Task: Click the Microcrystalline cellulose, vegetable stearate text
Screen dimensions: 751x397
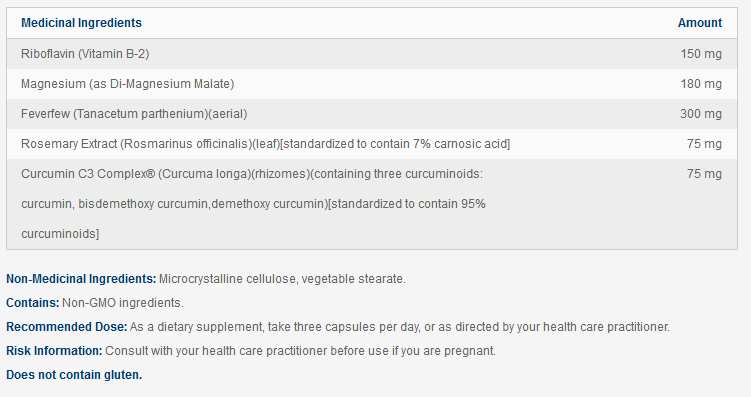Action: click(x=282, y=279)
